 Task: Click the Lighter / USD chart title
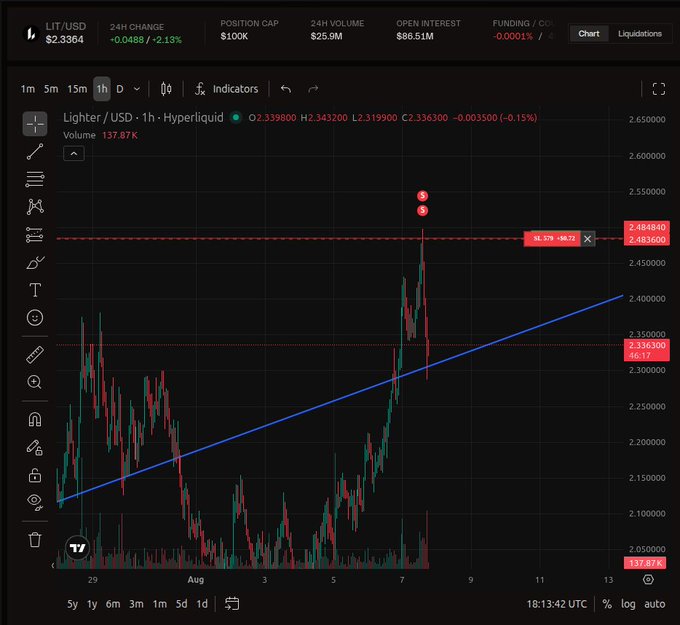pos(143,118)
